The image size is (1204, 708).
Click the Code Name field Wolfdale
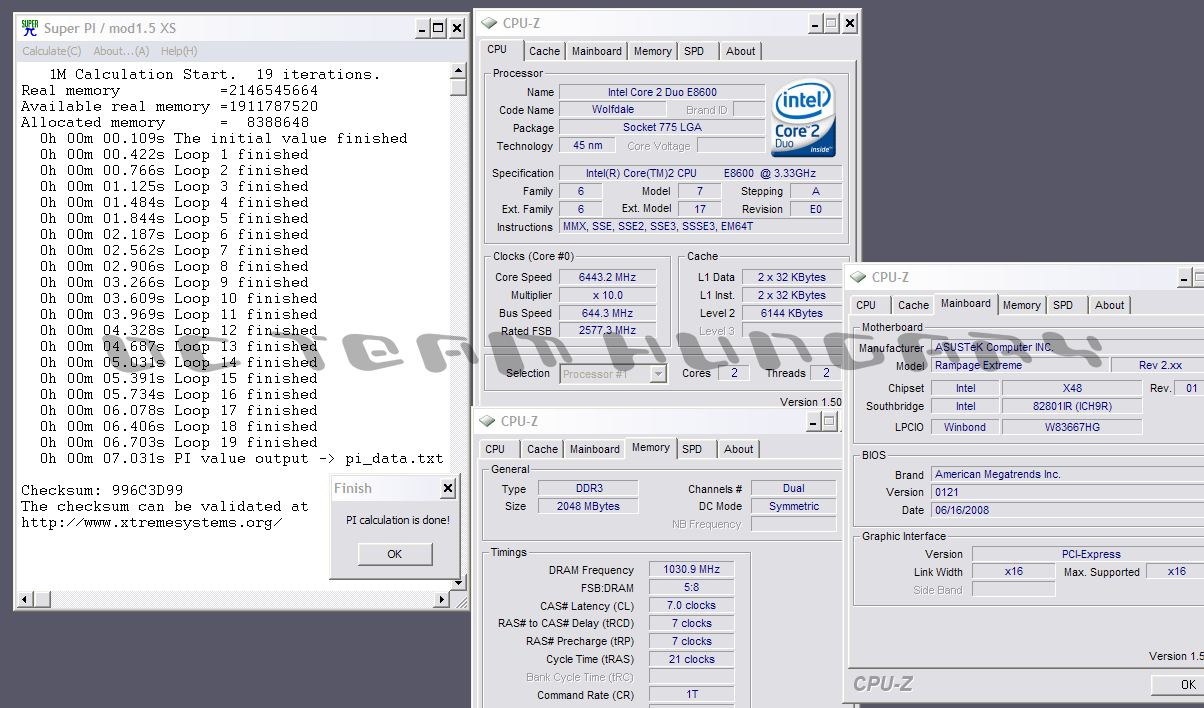(615, 110)
